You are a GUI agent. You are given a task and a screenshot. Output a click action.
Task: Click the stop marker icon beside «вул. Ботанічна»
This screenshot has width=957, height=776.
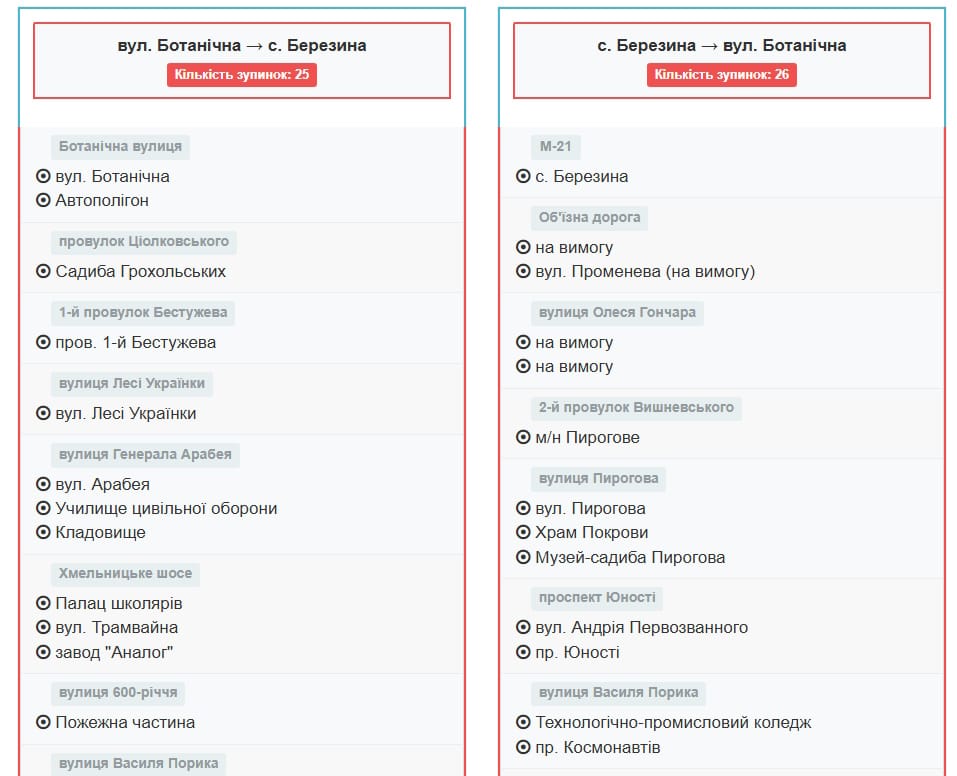coord(41,176)
